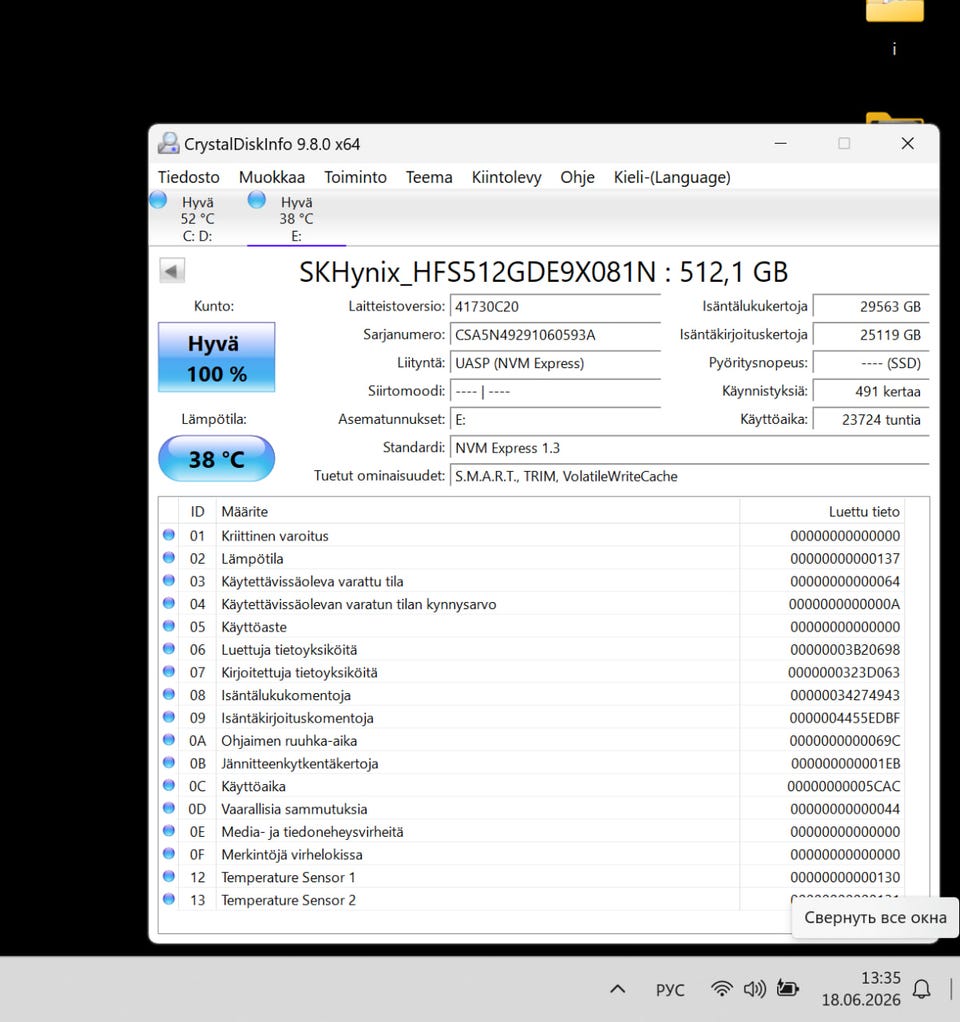
Task: Show hidden tray icons chevron
Action: tap(618, 989)
